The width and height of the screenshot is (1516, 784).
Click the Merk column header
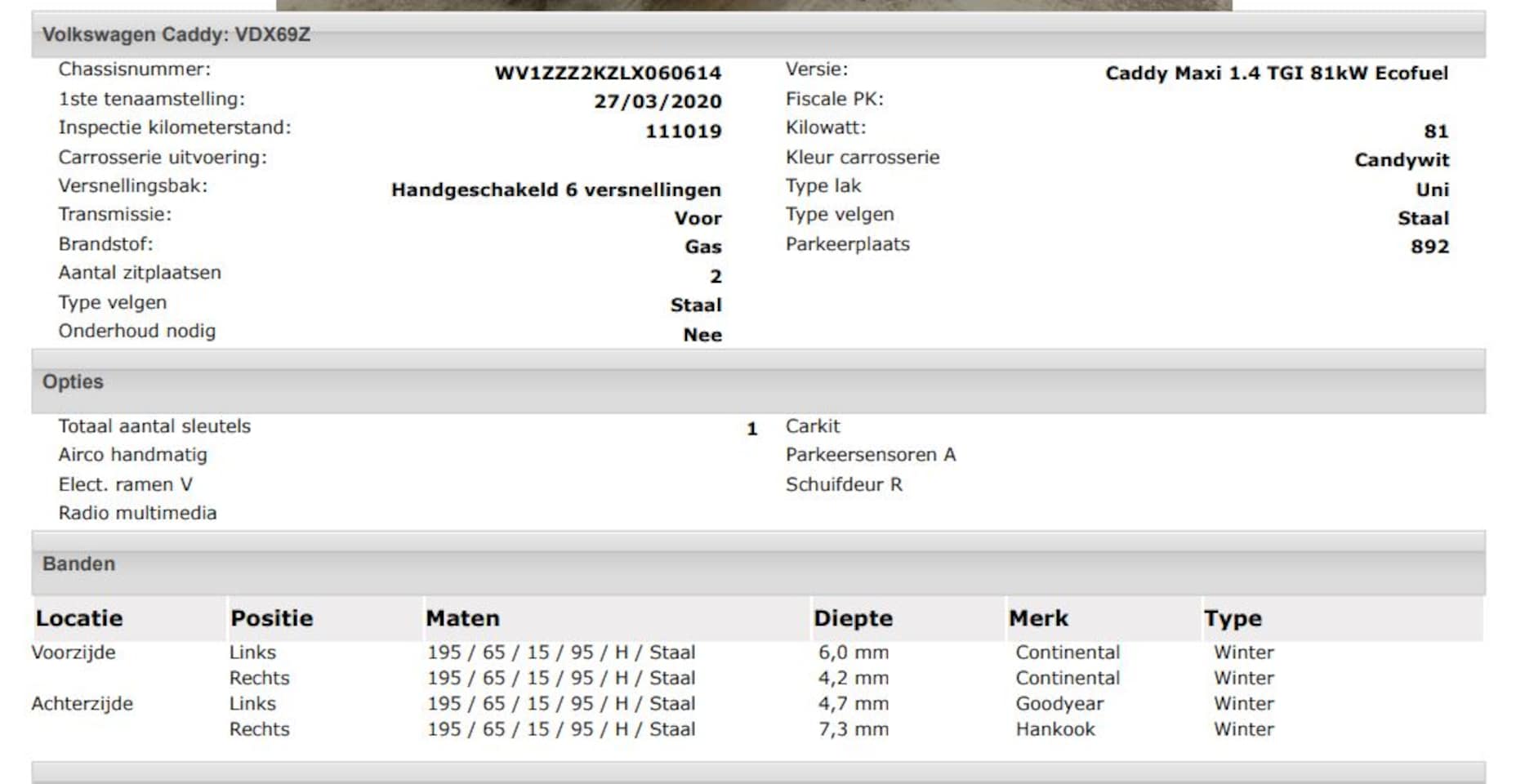tap(1038, 618)
